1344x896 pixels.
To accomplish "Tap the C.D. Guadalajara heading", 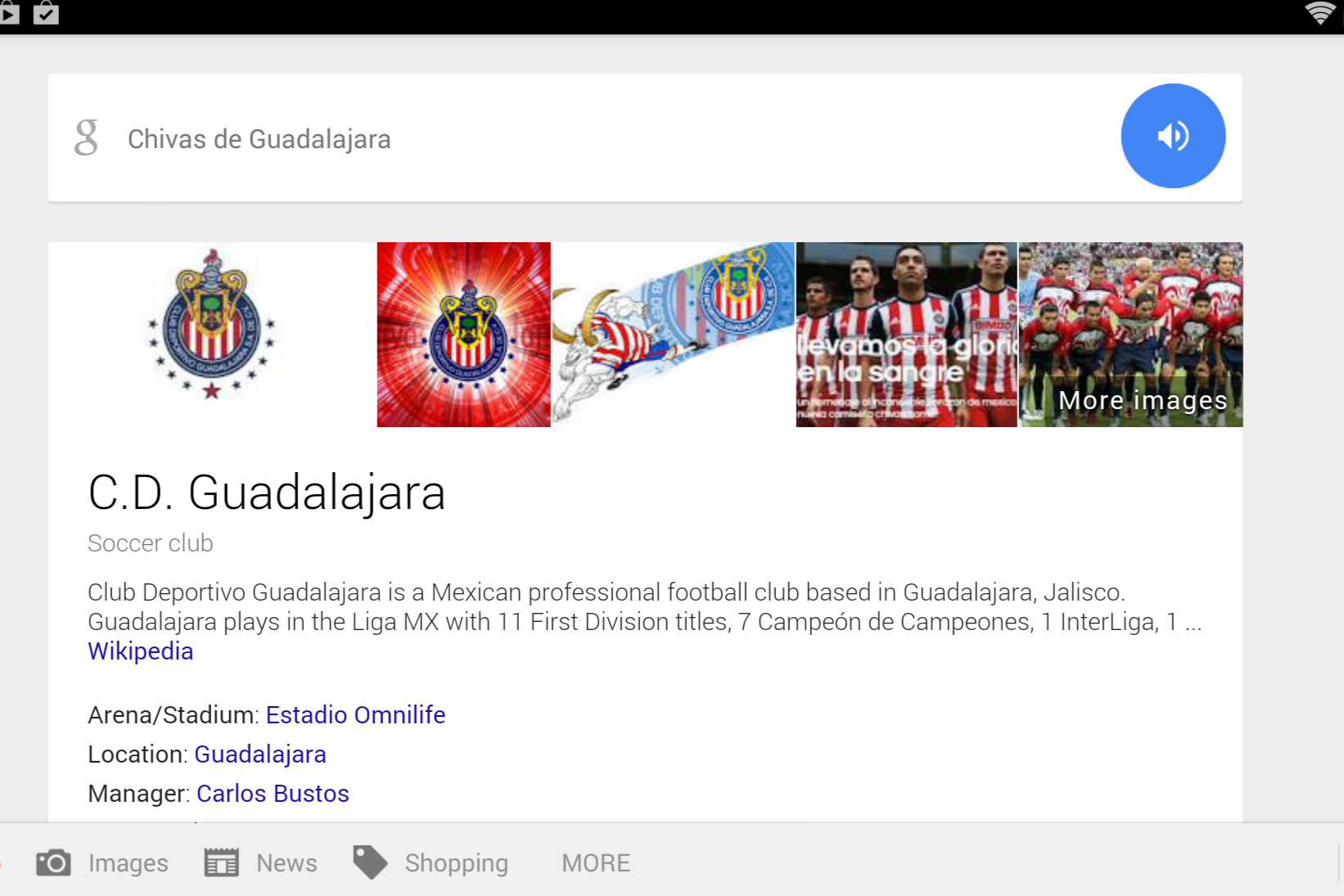I will 267,493.
